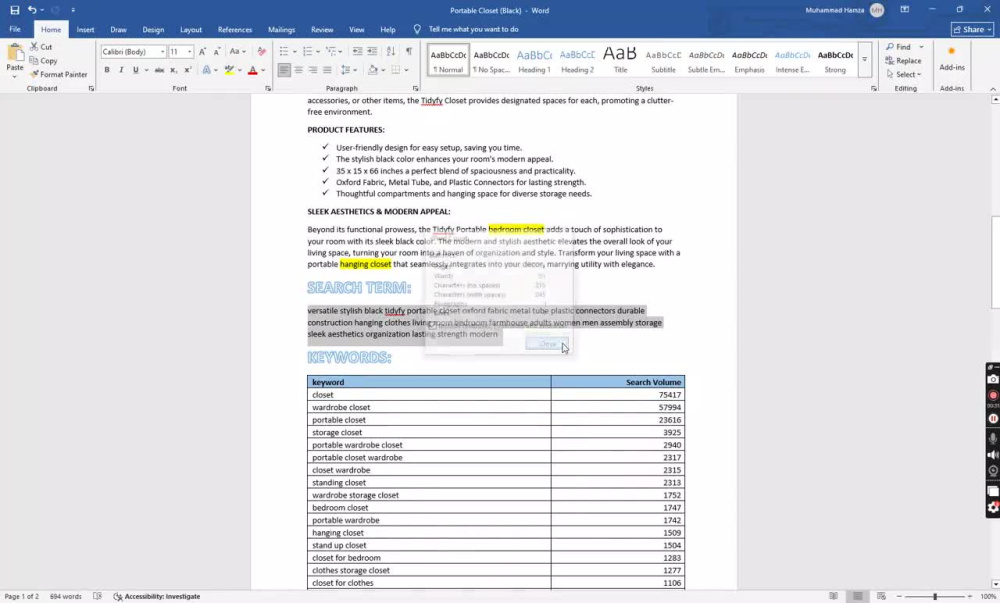Toggle Show/Hide paragraph marks

coord(409,52)
